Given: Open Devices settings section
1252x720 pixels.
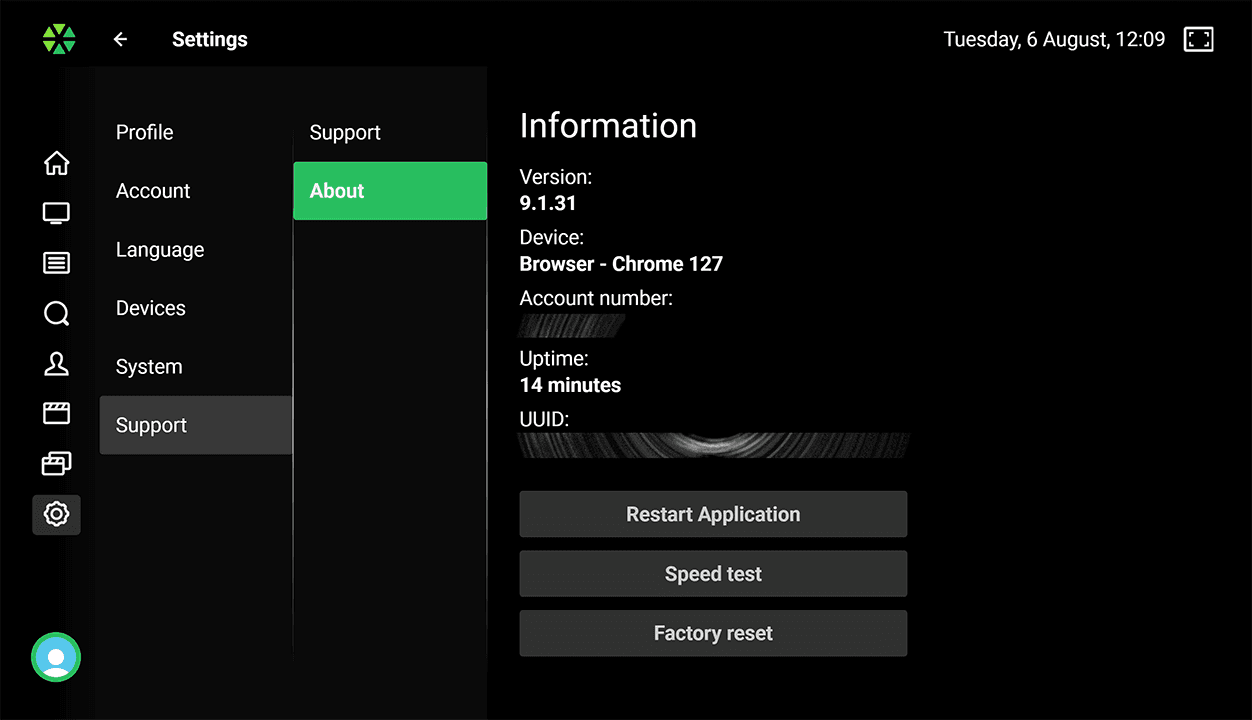Looking at the screenshot, I should (151, 309).
